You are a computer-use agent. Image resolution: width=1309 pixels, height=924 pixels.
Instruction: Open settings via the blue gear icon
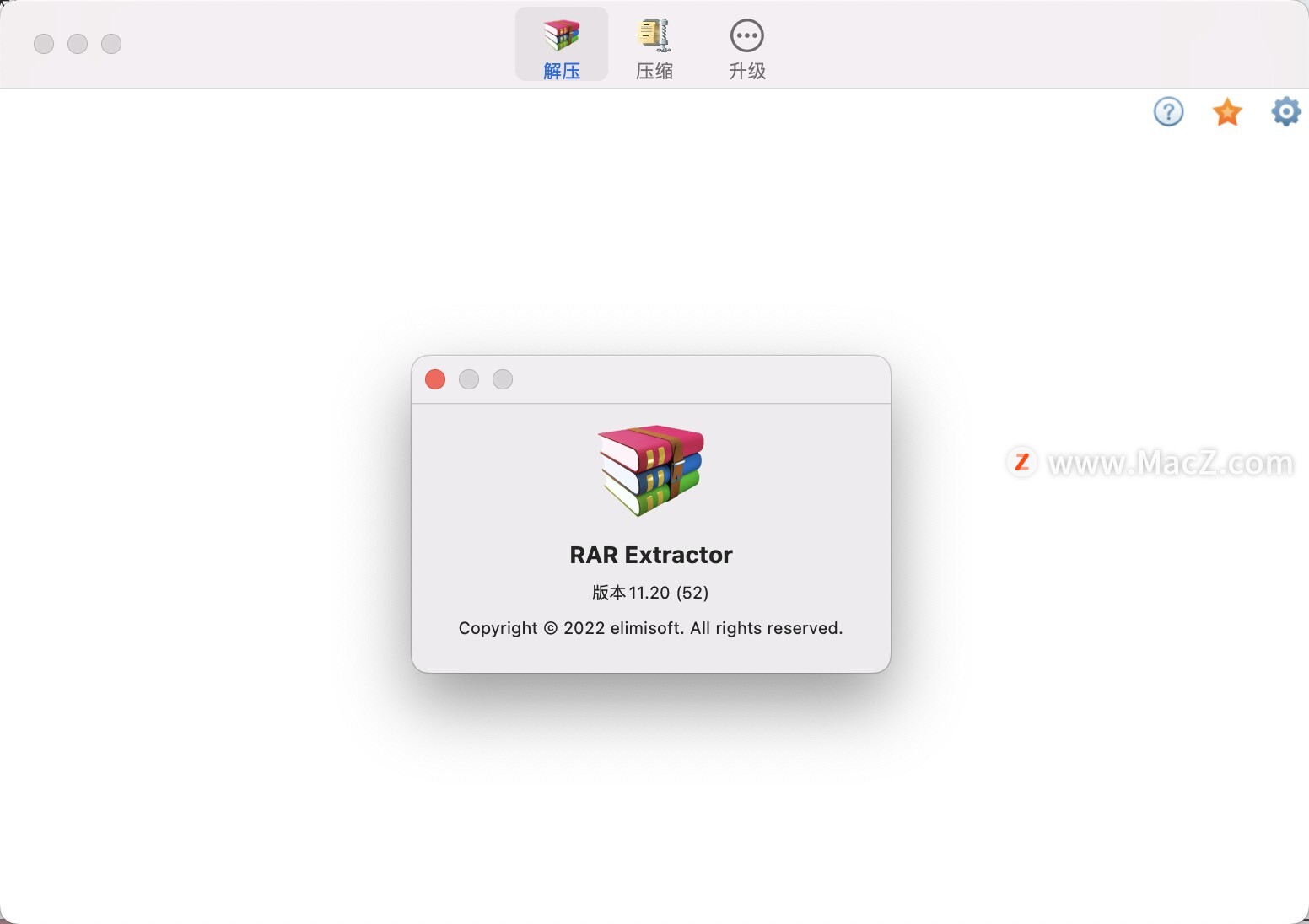1286,111
